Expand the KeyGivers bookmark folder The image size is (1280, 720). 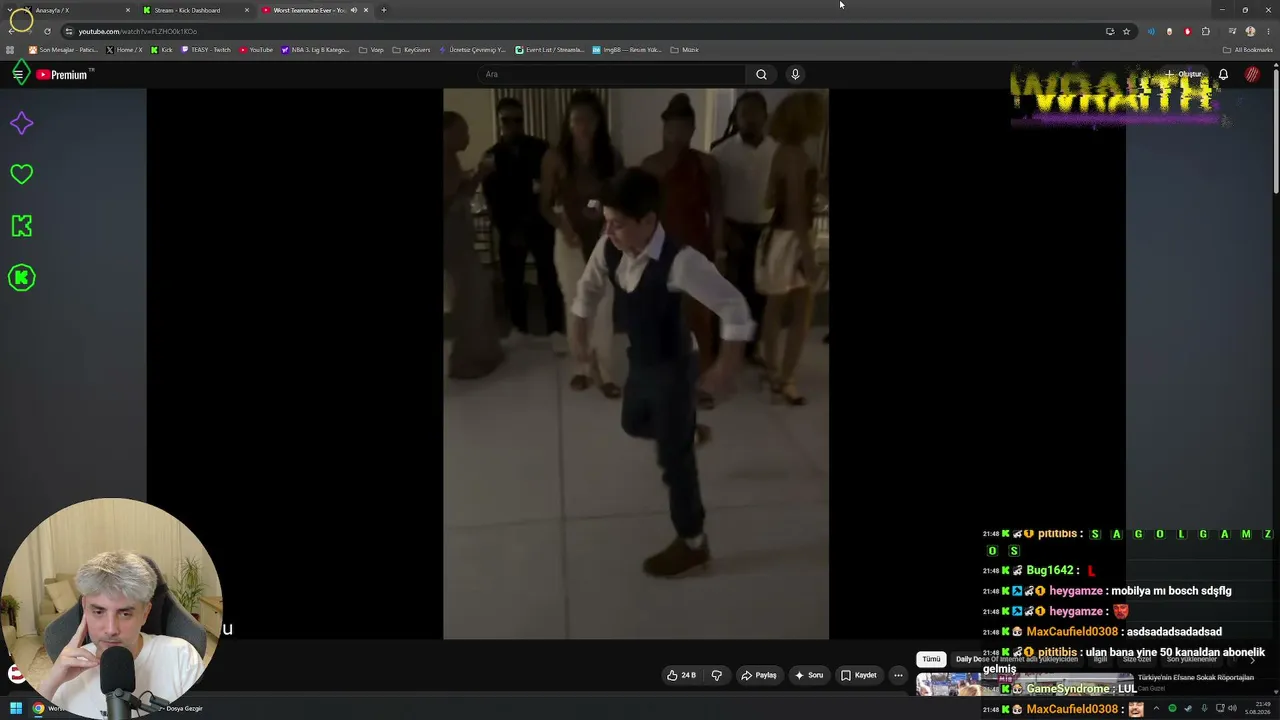pyautogui.click(x=411, y=50)
